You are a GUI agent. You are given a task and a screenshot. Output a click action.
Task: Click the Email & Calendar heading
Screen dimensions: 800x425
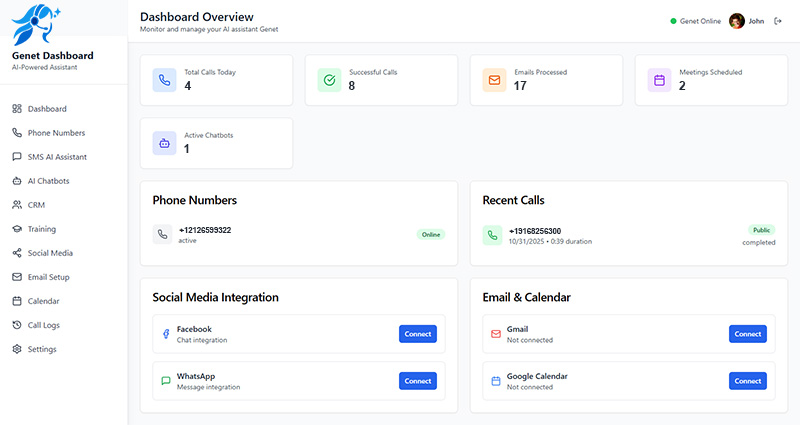pos(527,297)
